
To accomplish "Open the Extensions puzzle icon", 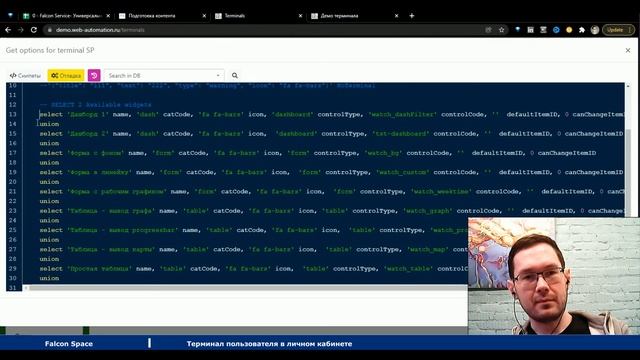I will click(582, 30).
